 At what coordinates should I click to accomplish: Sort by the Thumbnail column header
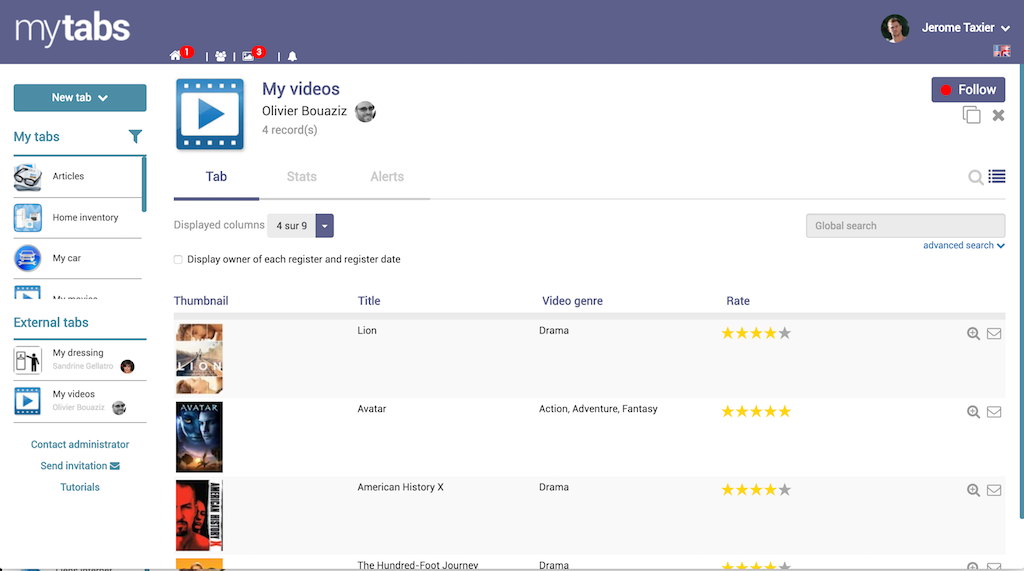[201, 301]
